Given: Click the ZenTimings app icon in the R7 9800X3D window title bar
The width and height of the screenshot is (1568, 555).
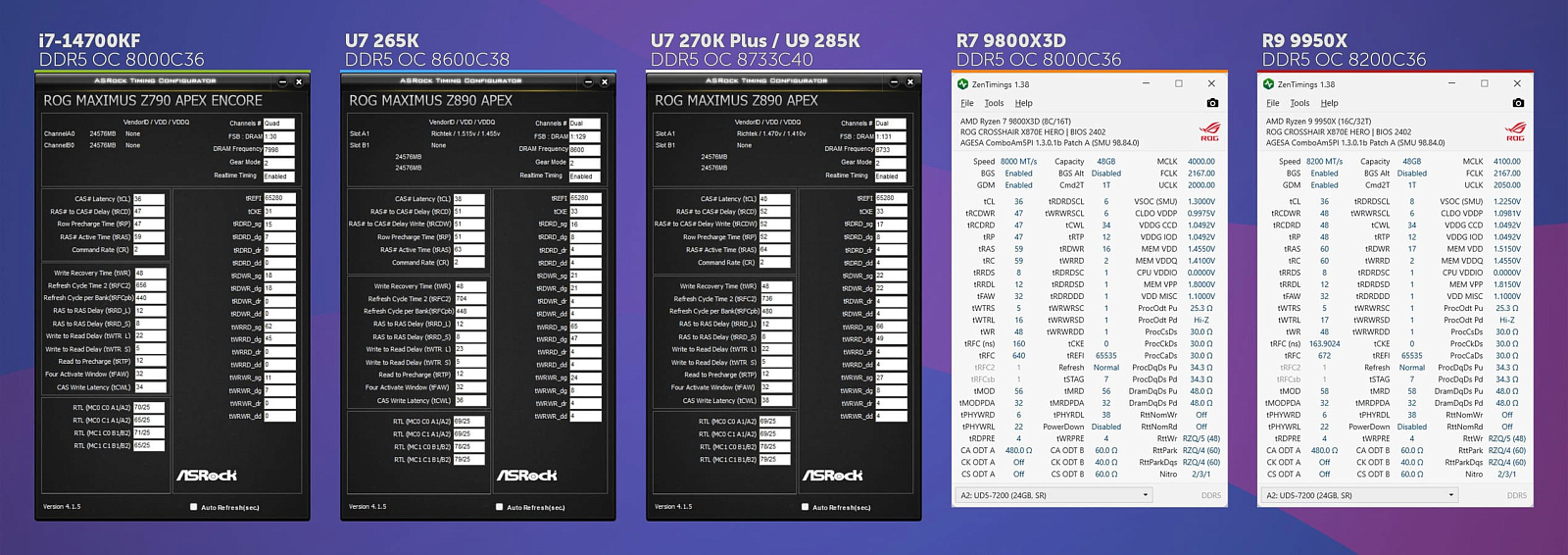Looking at the screenshot, I should tap(963, 84).
